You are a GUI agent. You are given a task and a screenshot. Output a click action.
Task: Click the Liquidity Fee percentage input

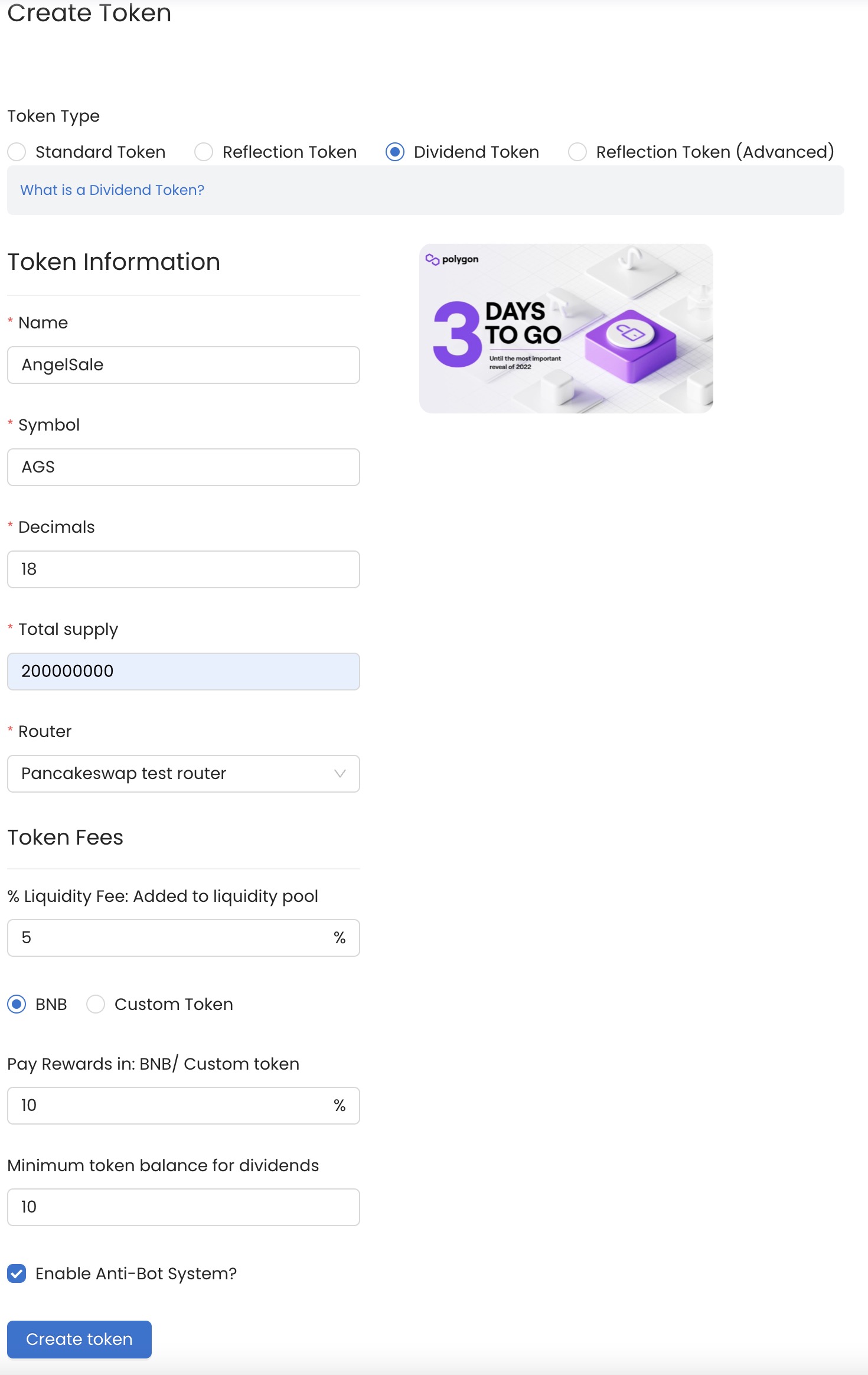tap(184, 938)
